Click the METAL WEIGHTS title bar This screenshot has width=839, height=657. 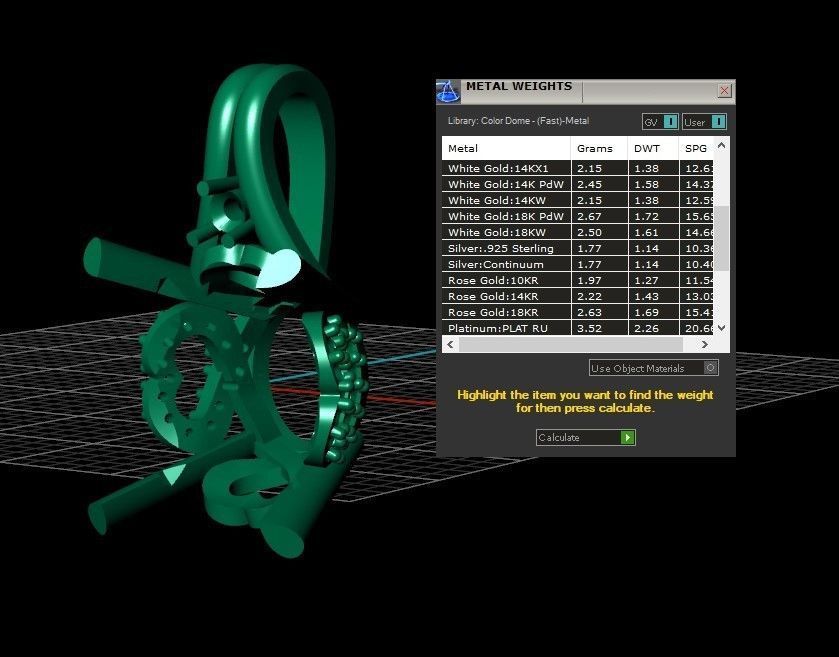click(x=586, y=91)
